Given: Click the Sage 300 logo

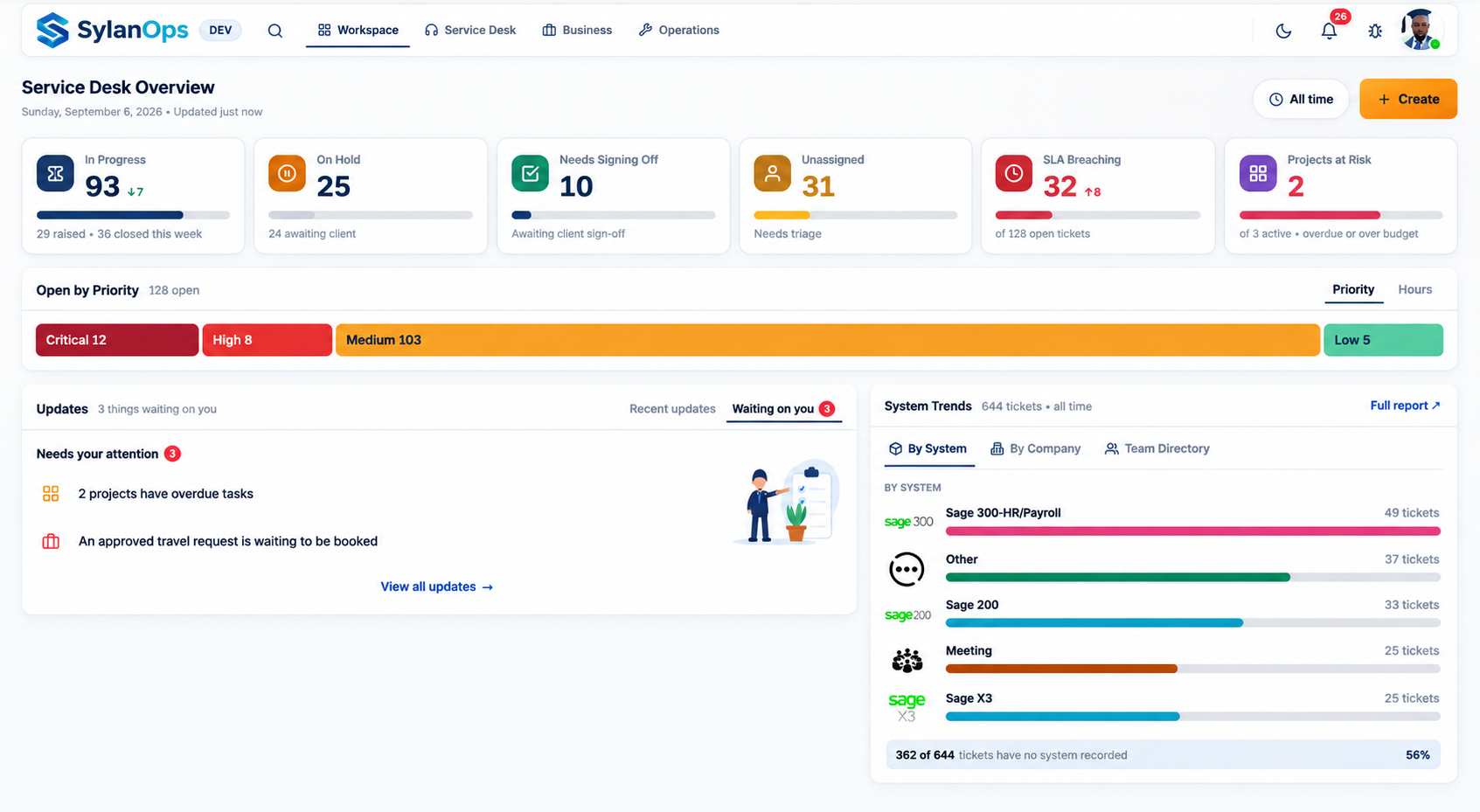Looking at the screenshot, I should pos(908,522).
